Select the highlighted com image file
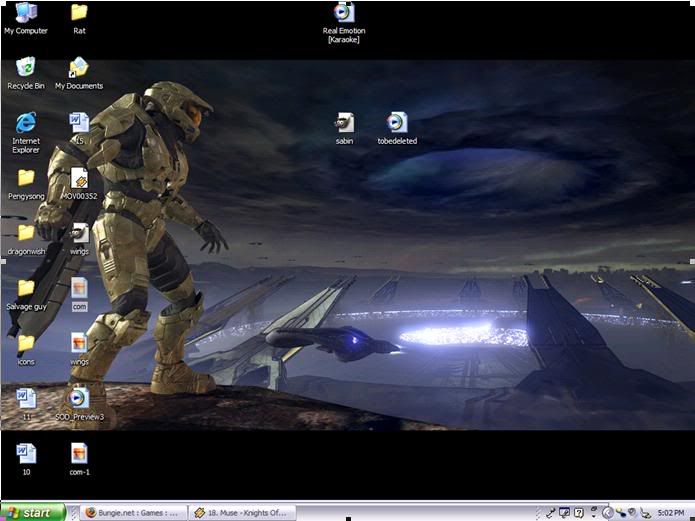This screenshot has width=695, height=521. point(79,294)
